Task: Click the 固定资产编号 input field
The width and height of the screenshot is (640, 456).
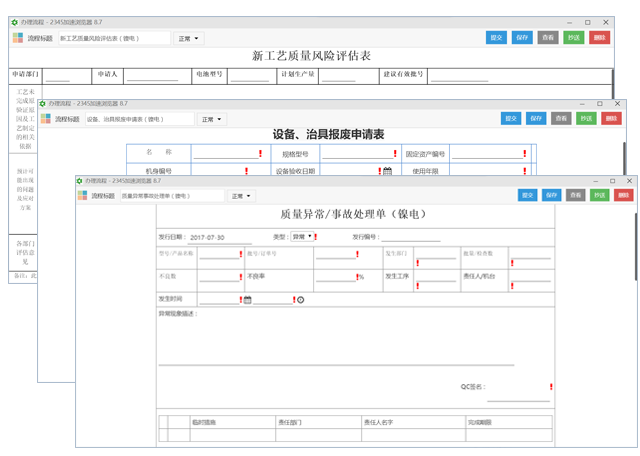Action: click(x=487, y=154)
